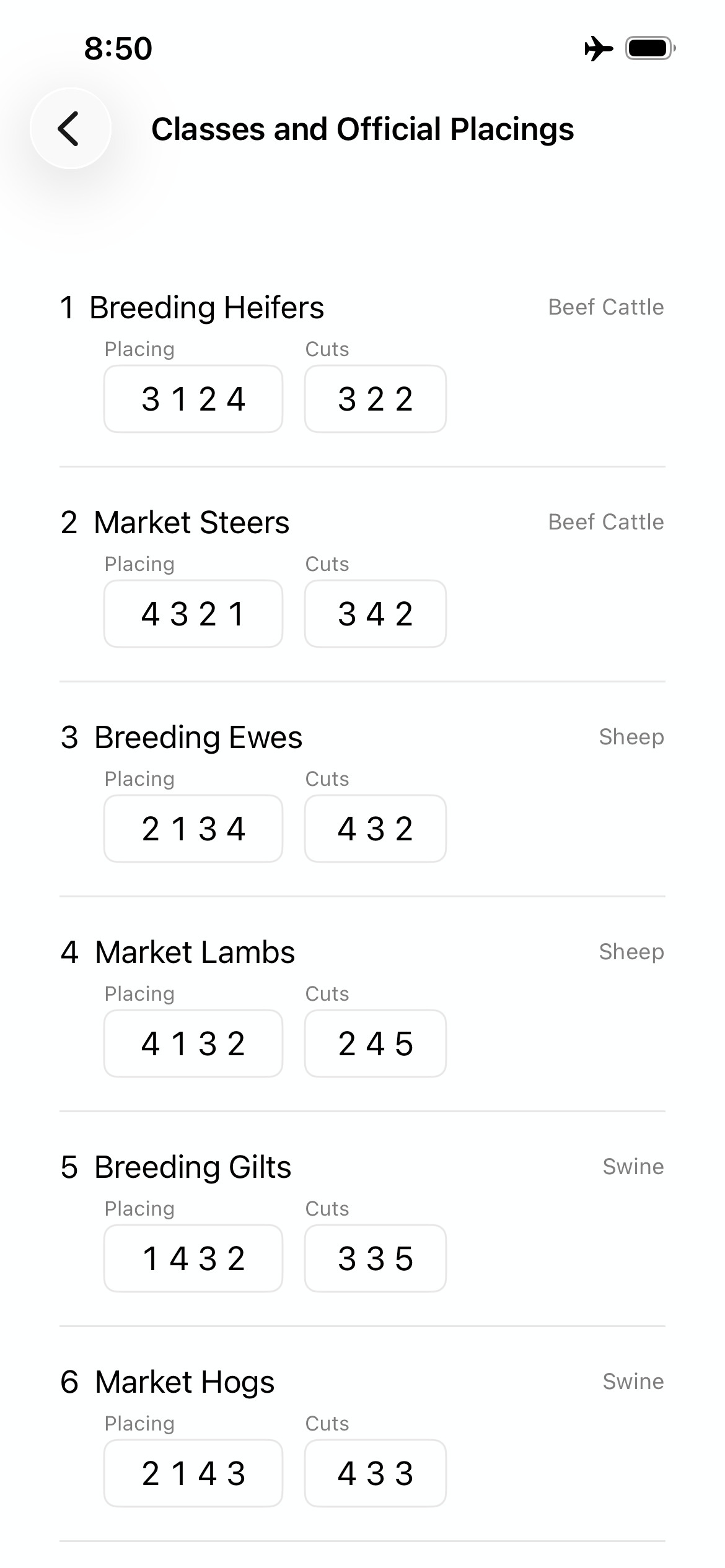Image resolution: width=725 pixels, height=1568 pixels.
Task: Tap the airplane mode status icon
Action: [x=598, y=48]
